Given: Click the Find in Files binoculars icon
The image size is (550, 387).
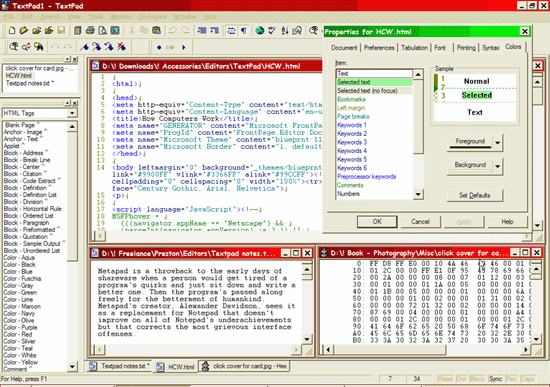Looking at the screenshot, I should (x=39, y=47).
